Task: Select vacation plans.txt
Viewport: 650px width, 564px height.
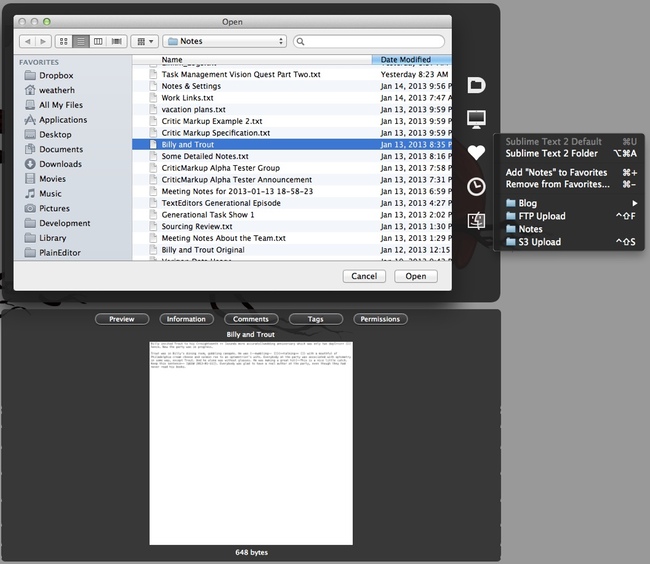Action: [292, 109]
